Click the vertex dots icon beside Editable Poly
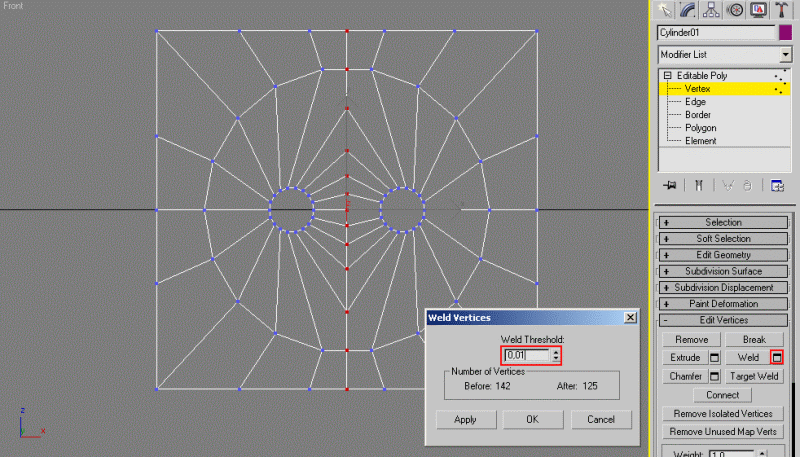This screenshot has width=800, height=457. pyautogui.click(x=780, y=75)
